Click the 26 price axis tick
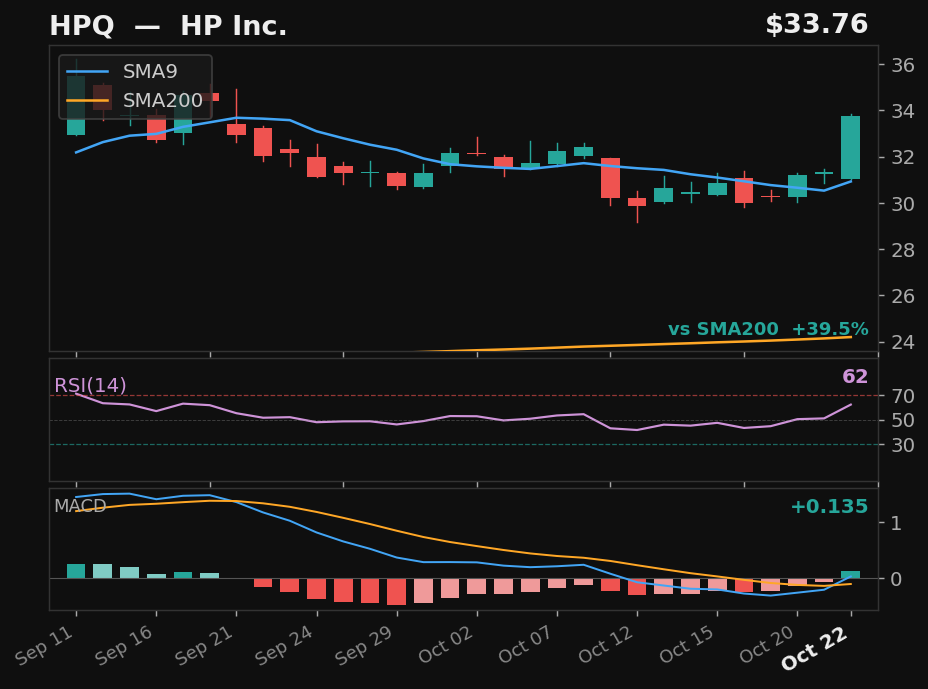 903,296
